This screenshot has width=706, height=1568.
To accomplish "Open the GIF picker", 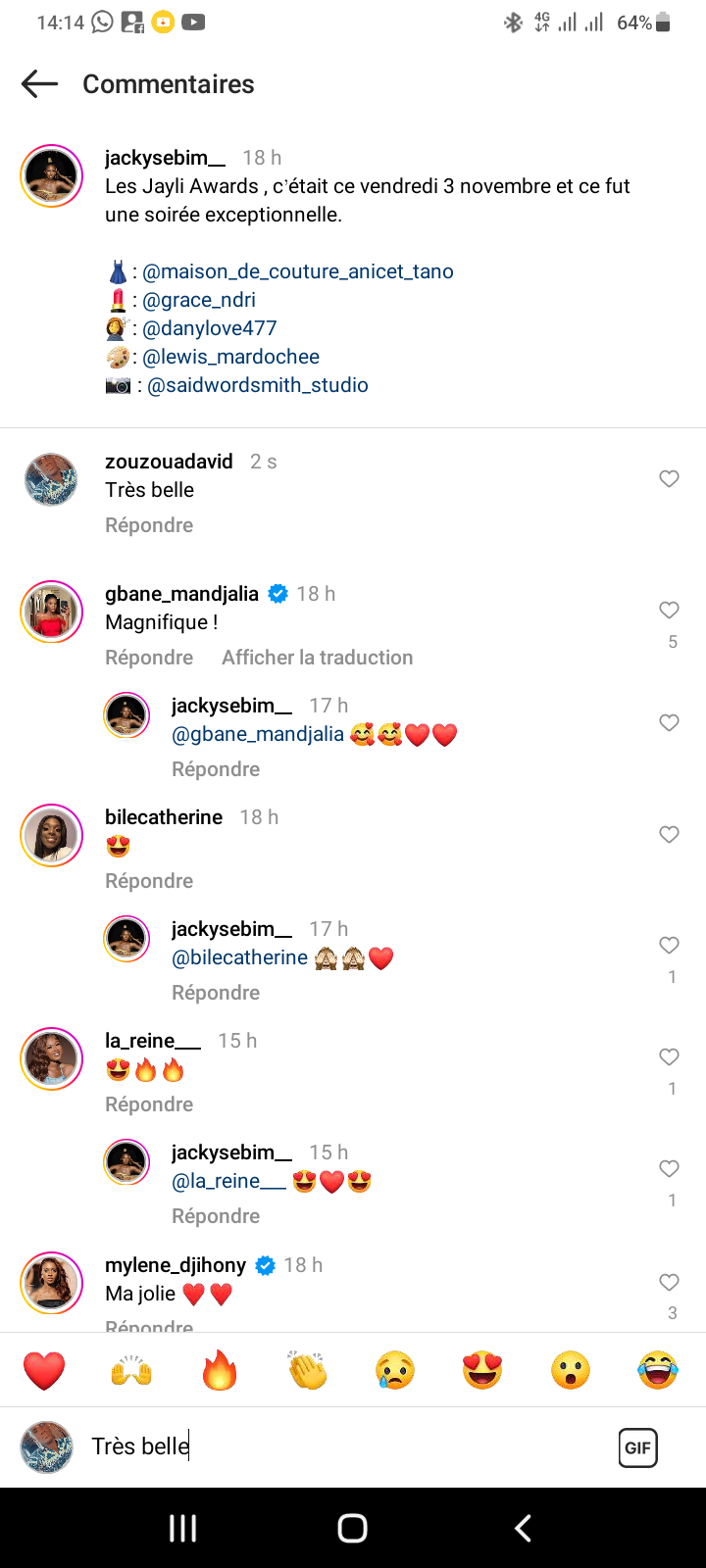I will click(637, 1447).
